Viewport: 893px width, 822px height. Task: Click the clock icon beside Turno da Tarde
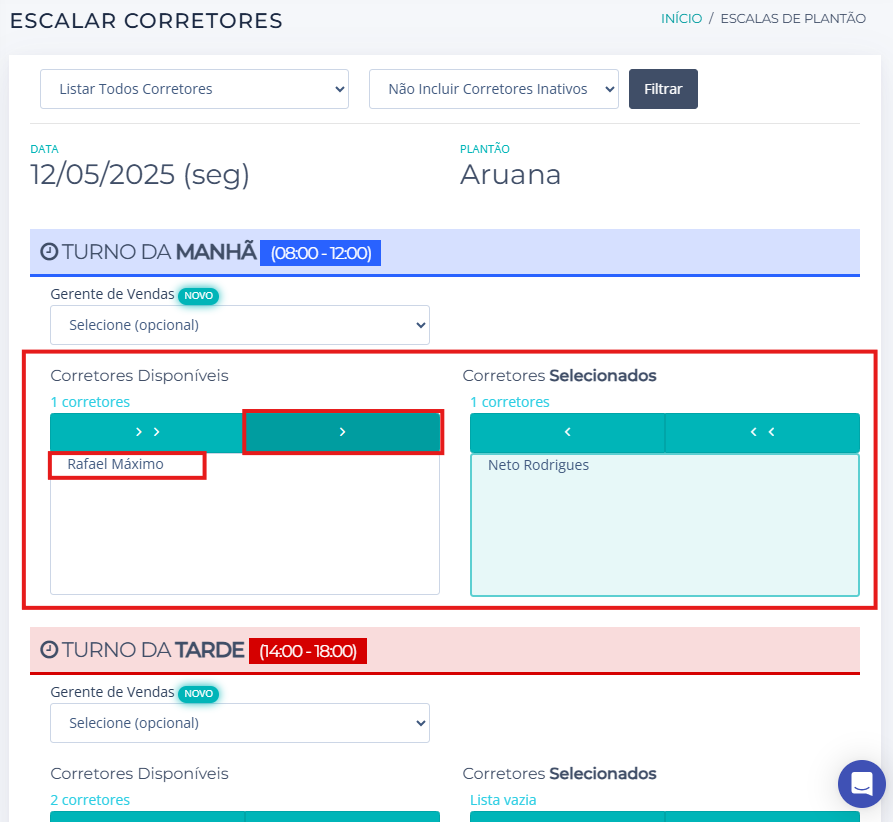point(49,650)
